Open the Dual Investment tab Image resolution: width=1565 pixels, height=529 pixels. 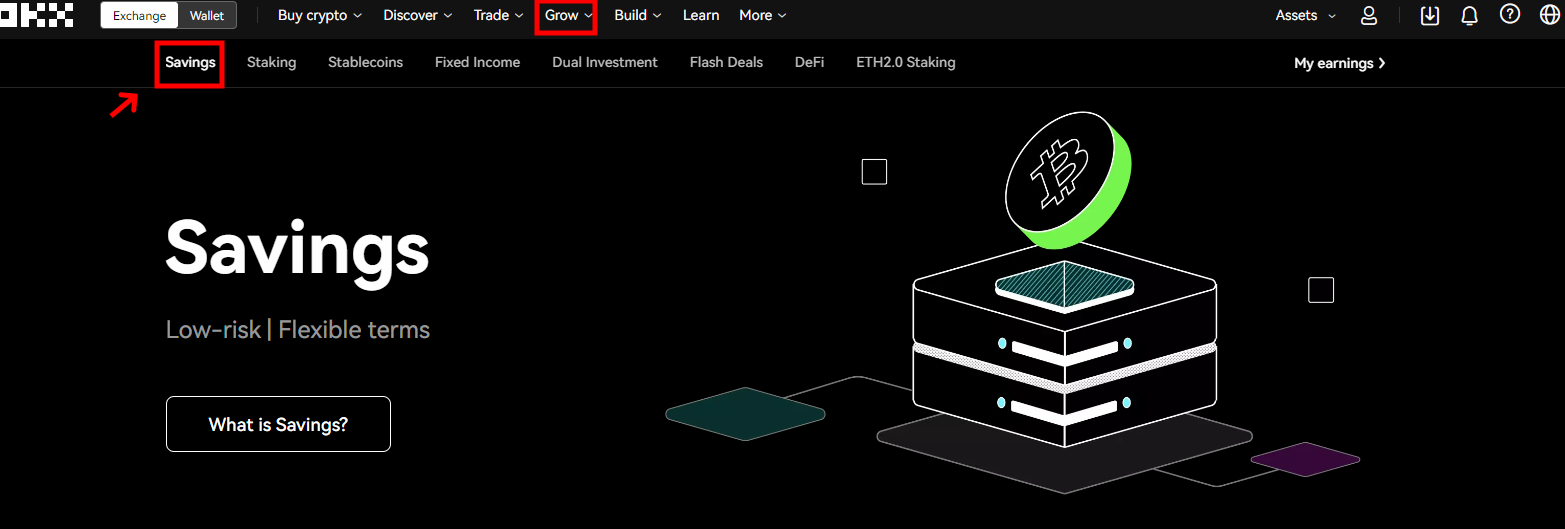(x=605, y=62)
